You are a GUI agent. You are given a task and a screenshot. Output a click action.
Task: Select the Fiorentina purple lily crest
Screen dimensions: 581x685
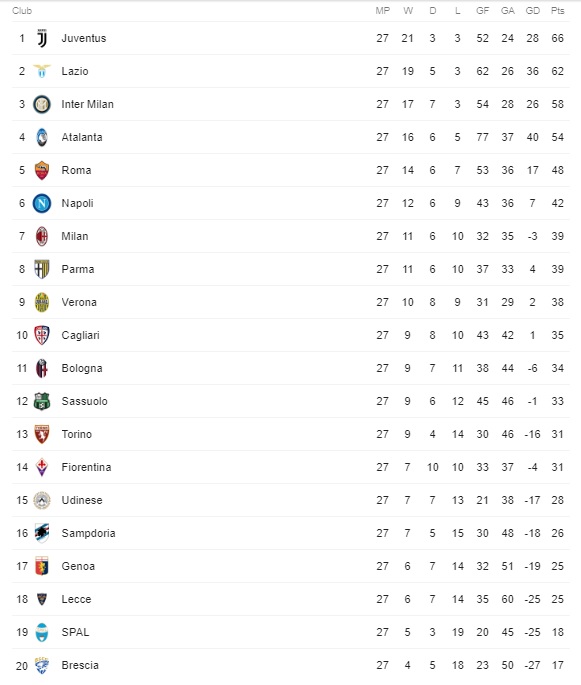click(x=42, y=467)
